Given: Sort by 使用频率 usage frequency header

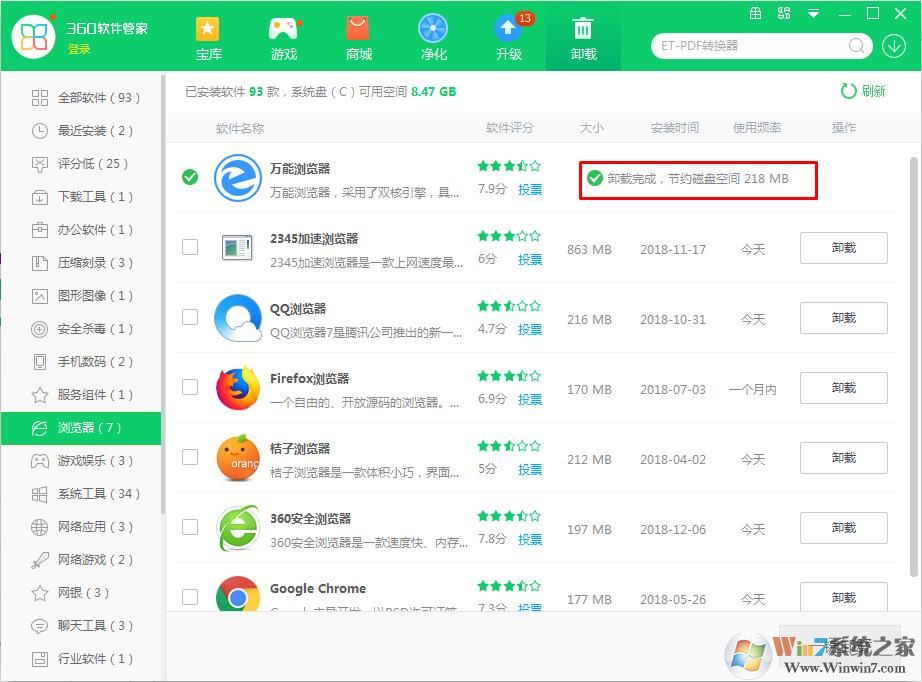Looking at the screenshot, I should coord(757,128).
